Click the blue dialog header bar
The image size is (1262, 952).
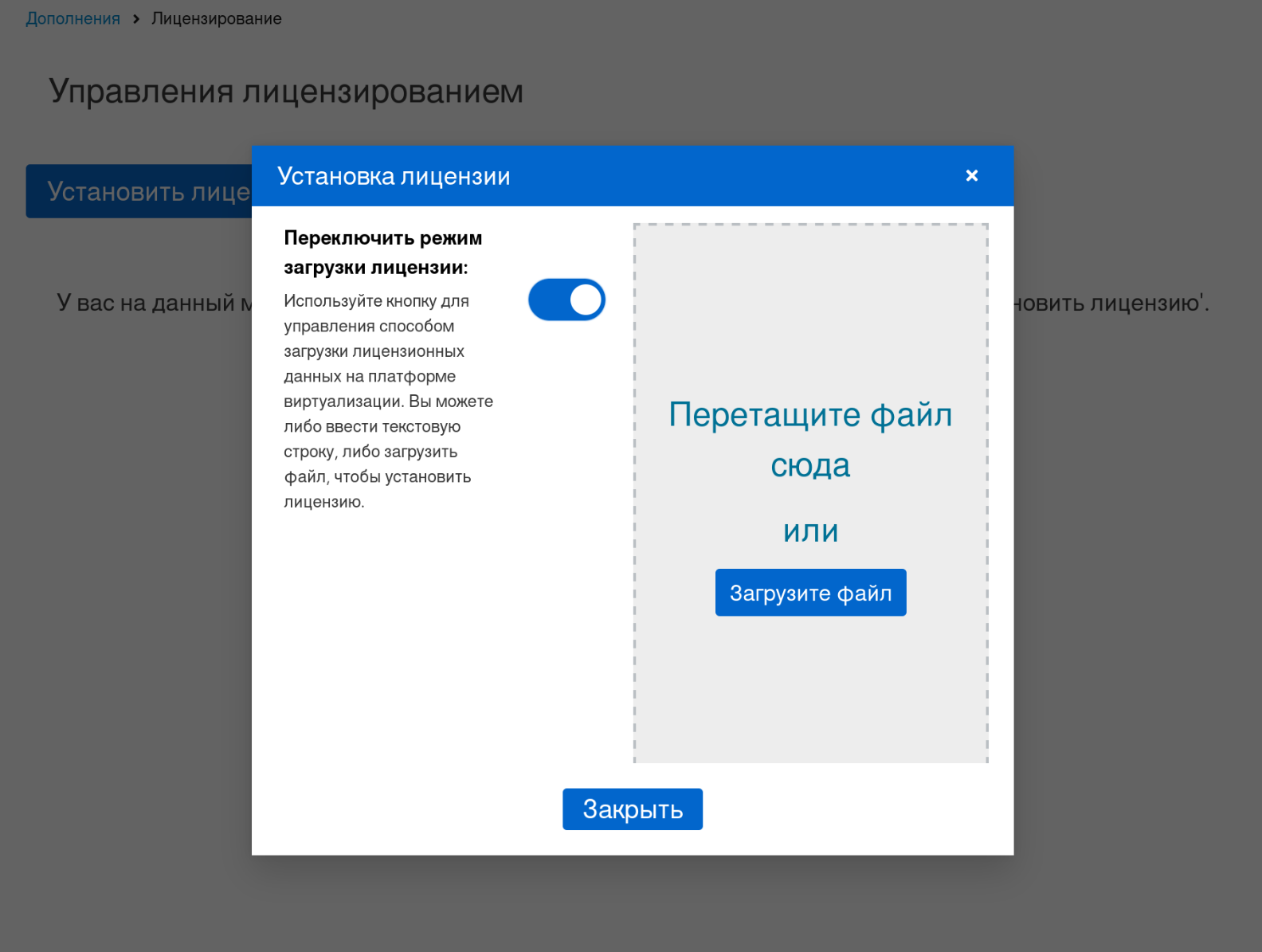[717, 176]
